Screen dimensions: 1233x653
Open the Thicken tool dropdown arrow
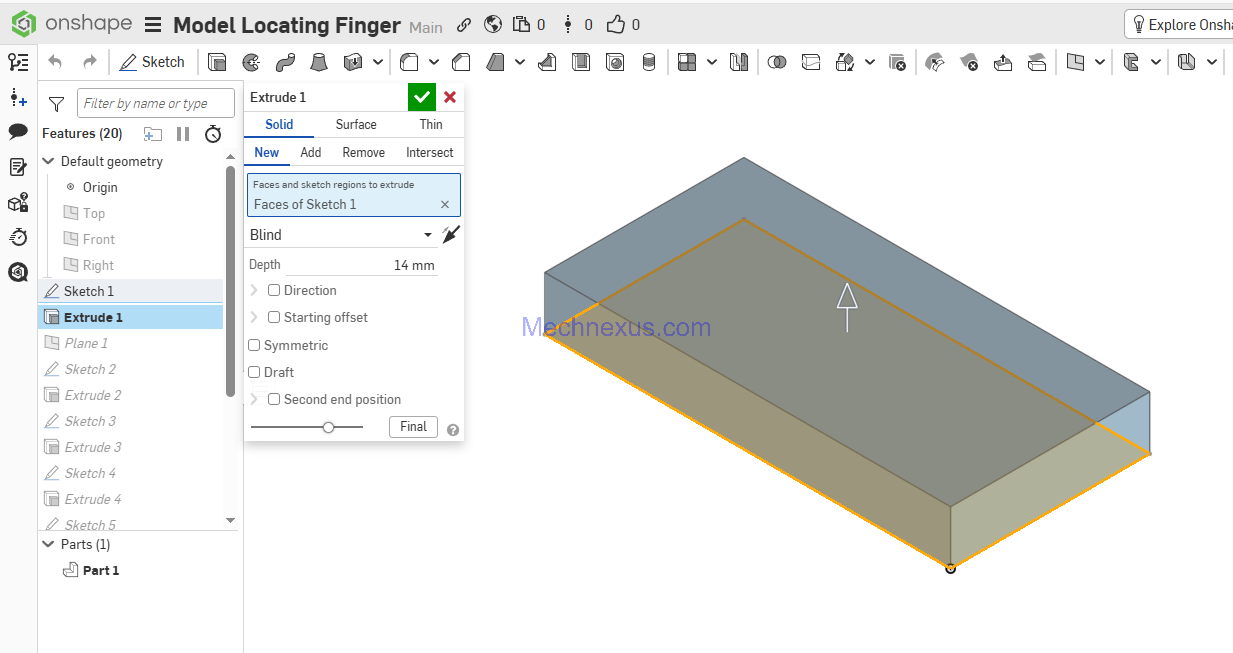point(378,62)
